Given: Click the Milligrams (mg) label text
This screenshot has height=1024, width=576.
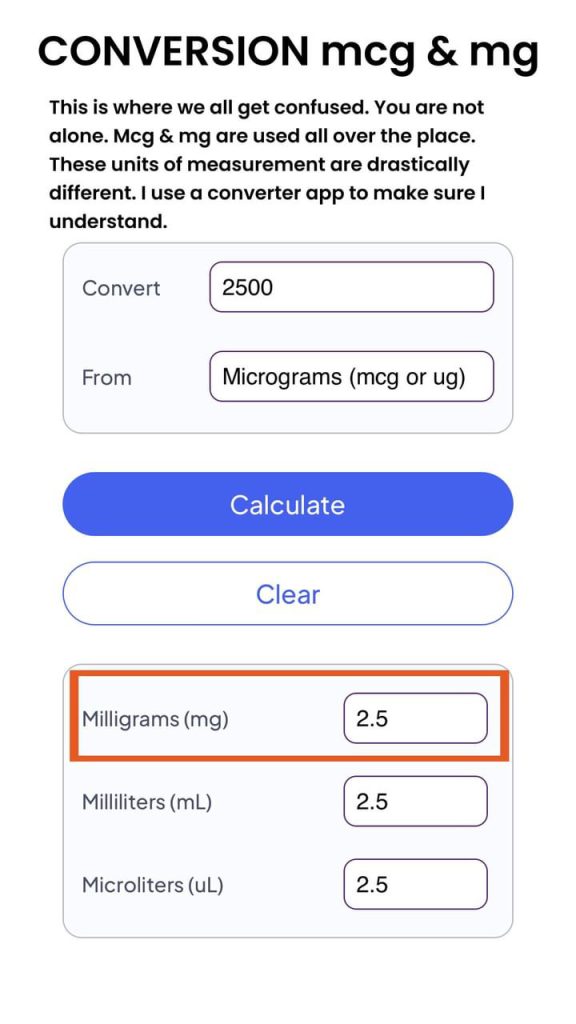Looking at the screenshot, I should tap(155, 720).
